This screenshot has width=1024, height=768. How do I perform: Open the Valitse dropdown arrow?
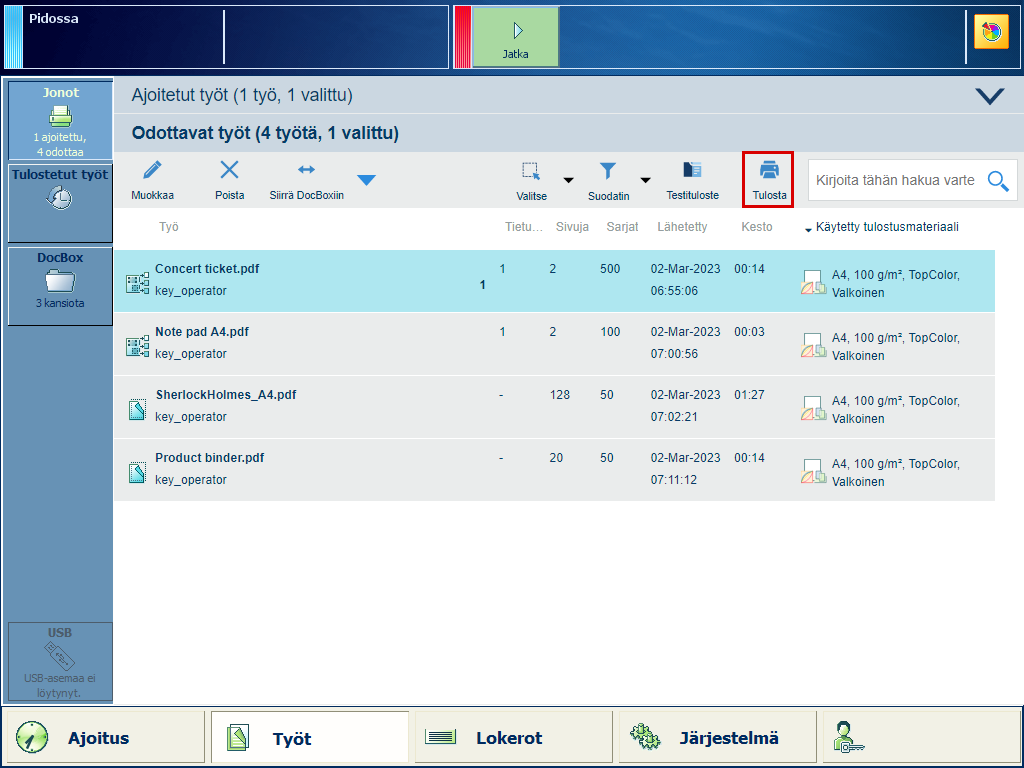click(568, 180)
